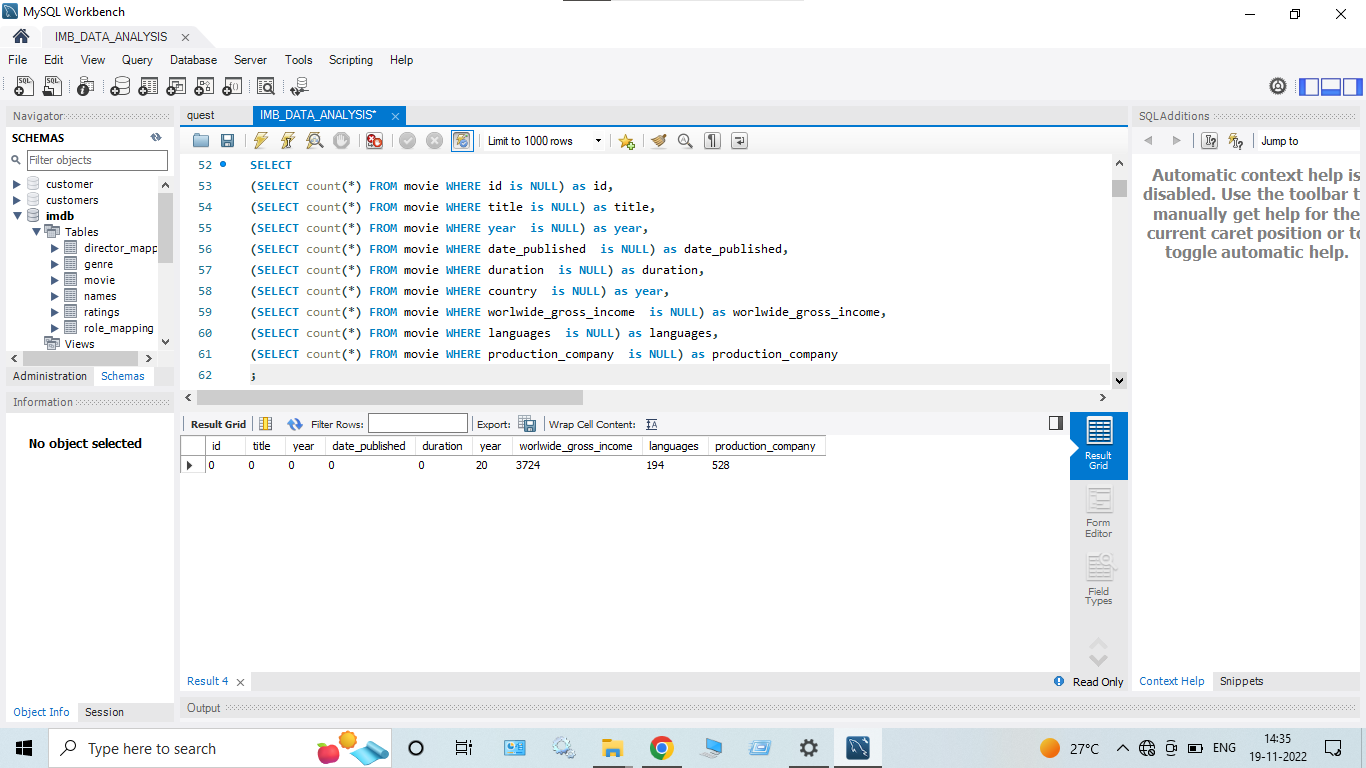Expand the movie table node
Screen dimensions: 1366x768
[x=55, y=280]
